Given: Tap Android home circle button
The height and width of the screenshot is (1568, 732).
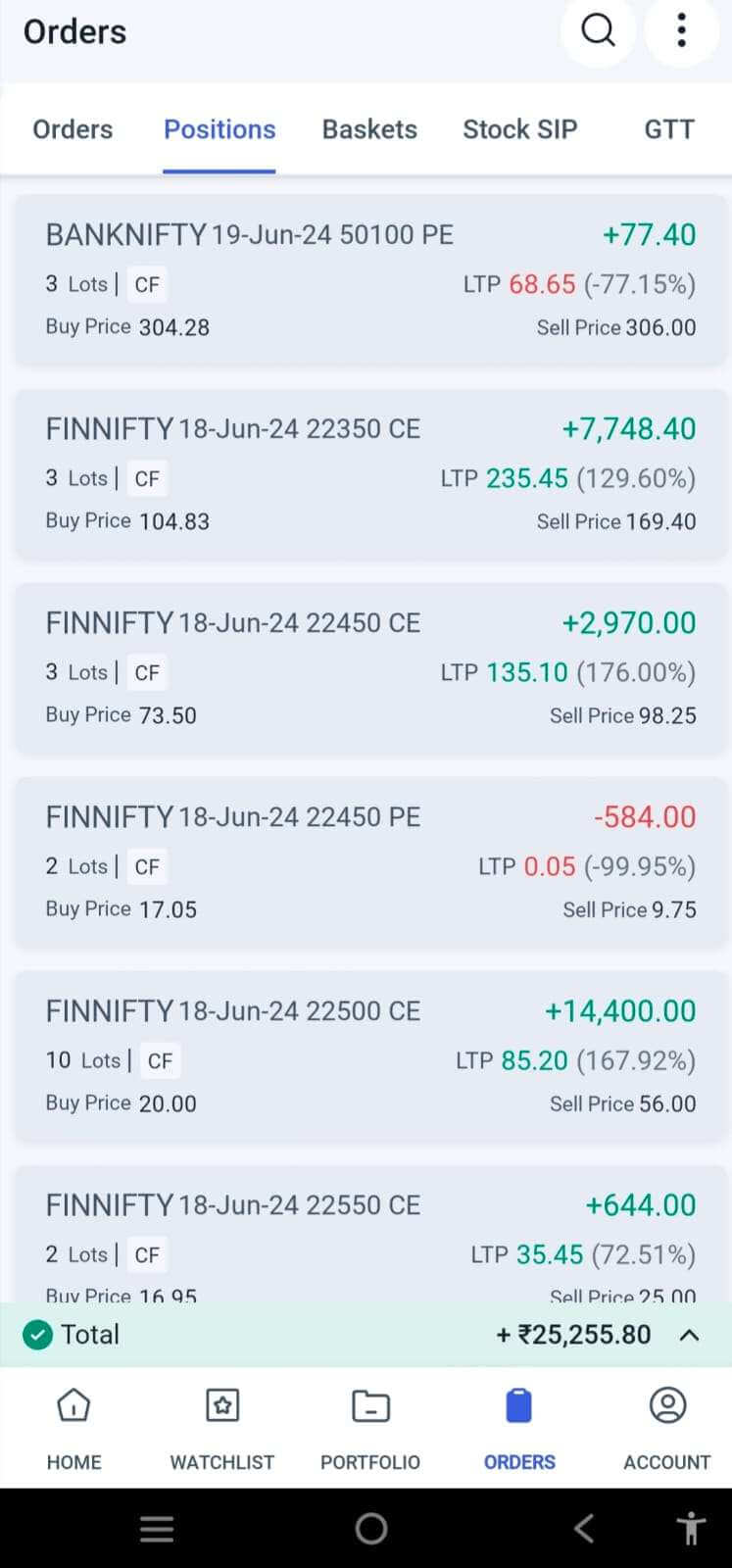Looking at the screenshot, I should tap(370, 1528).
